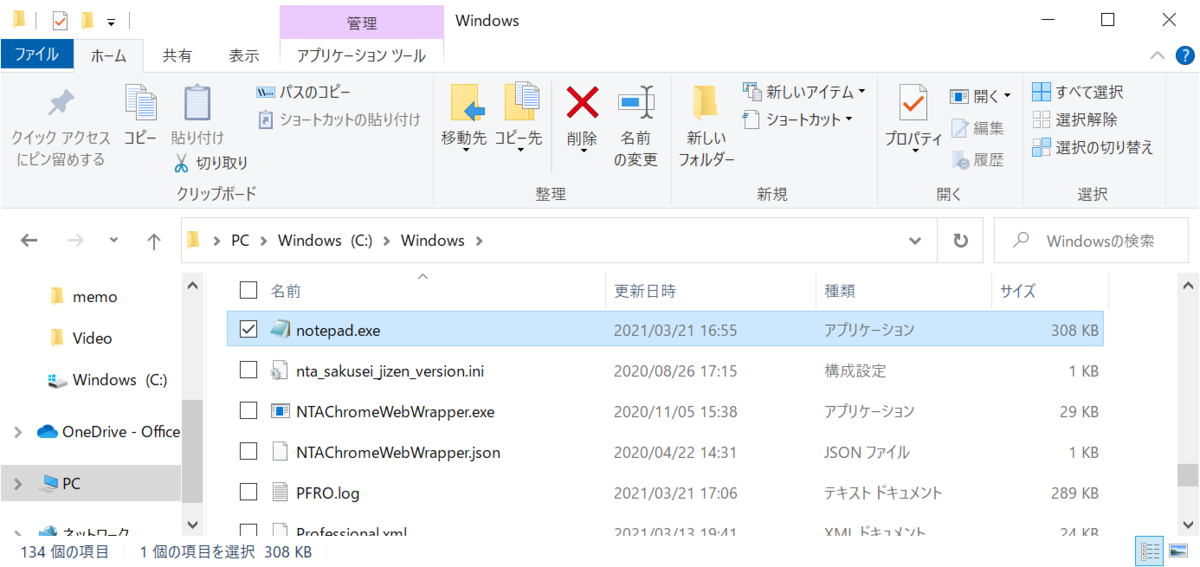
Task: Create 新しいフォルダー (New folder)
Action: pos(706,127)
